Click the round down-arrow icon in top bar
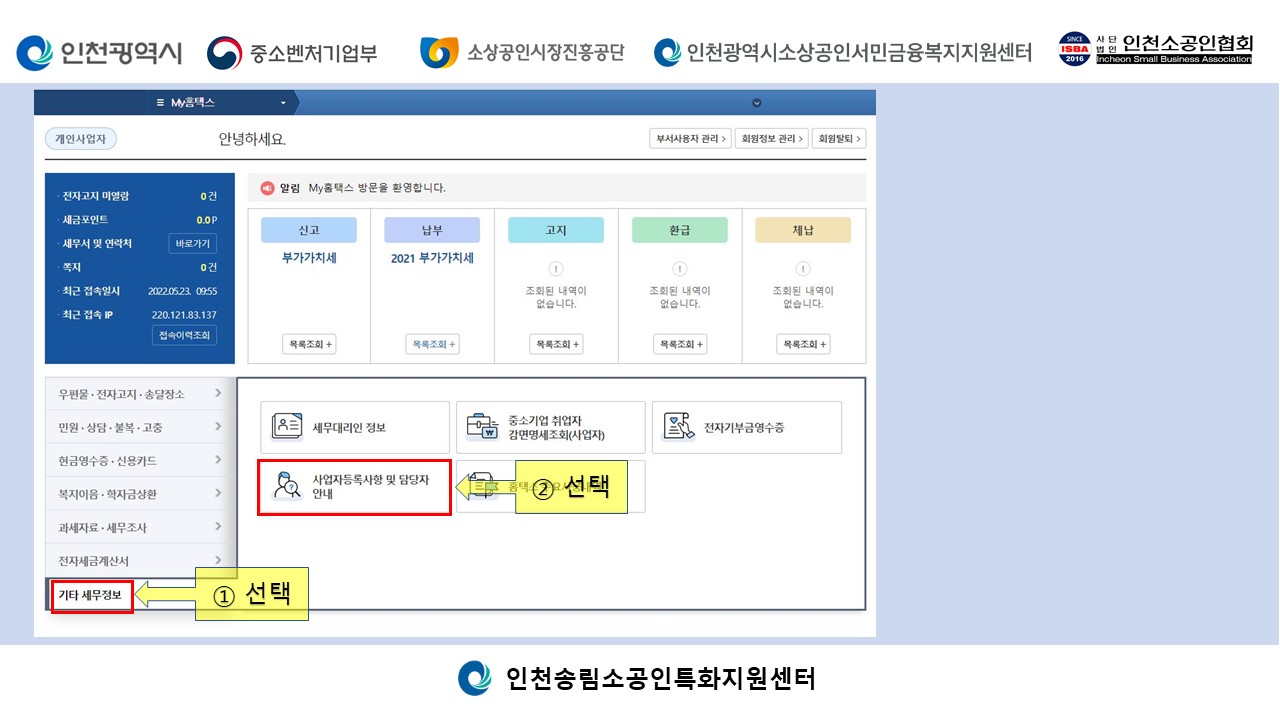Viewport: 1280px width, 720px height. (757, 103)
